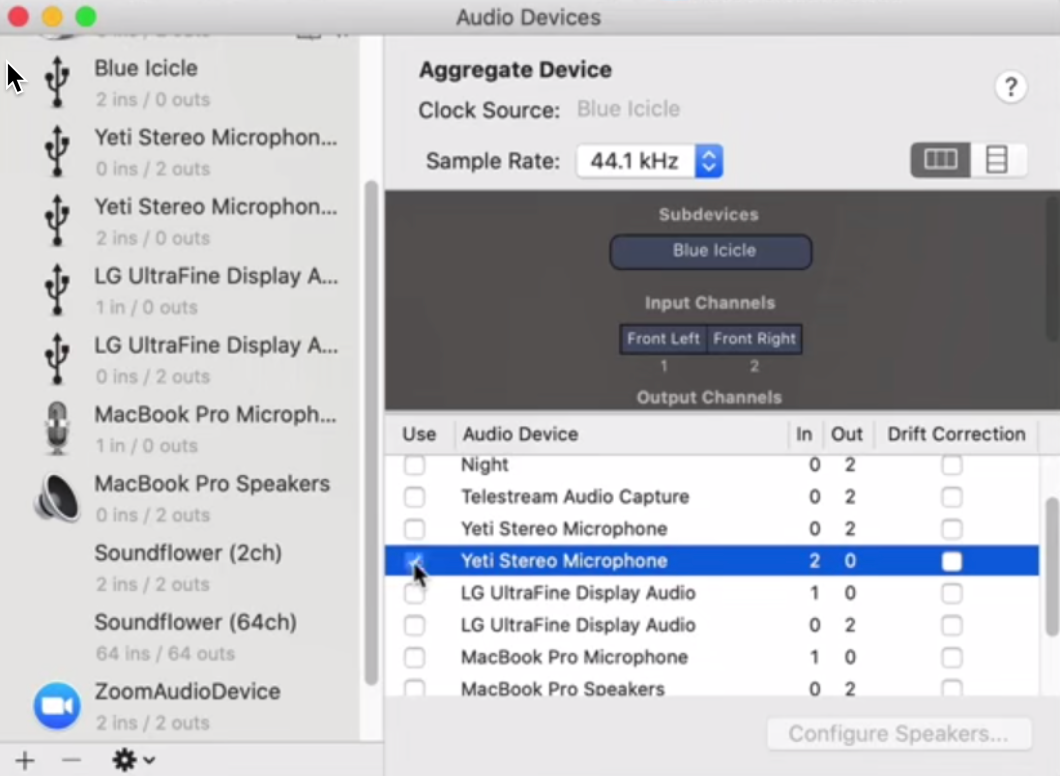This screenshot has height=776, width=1060.
Task: Select the Front Right input channel
Action: click(754, 339)
